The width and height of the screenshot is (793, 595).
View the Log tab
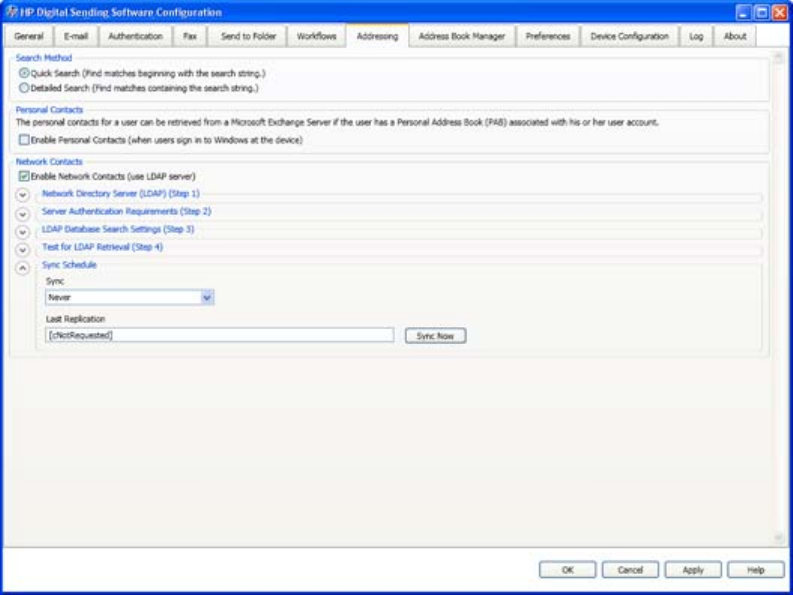tap(696, 36)
